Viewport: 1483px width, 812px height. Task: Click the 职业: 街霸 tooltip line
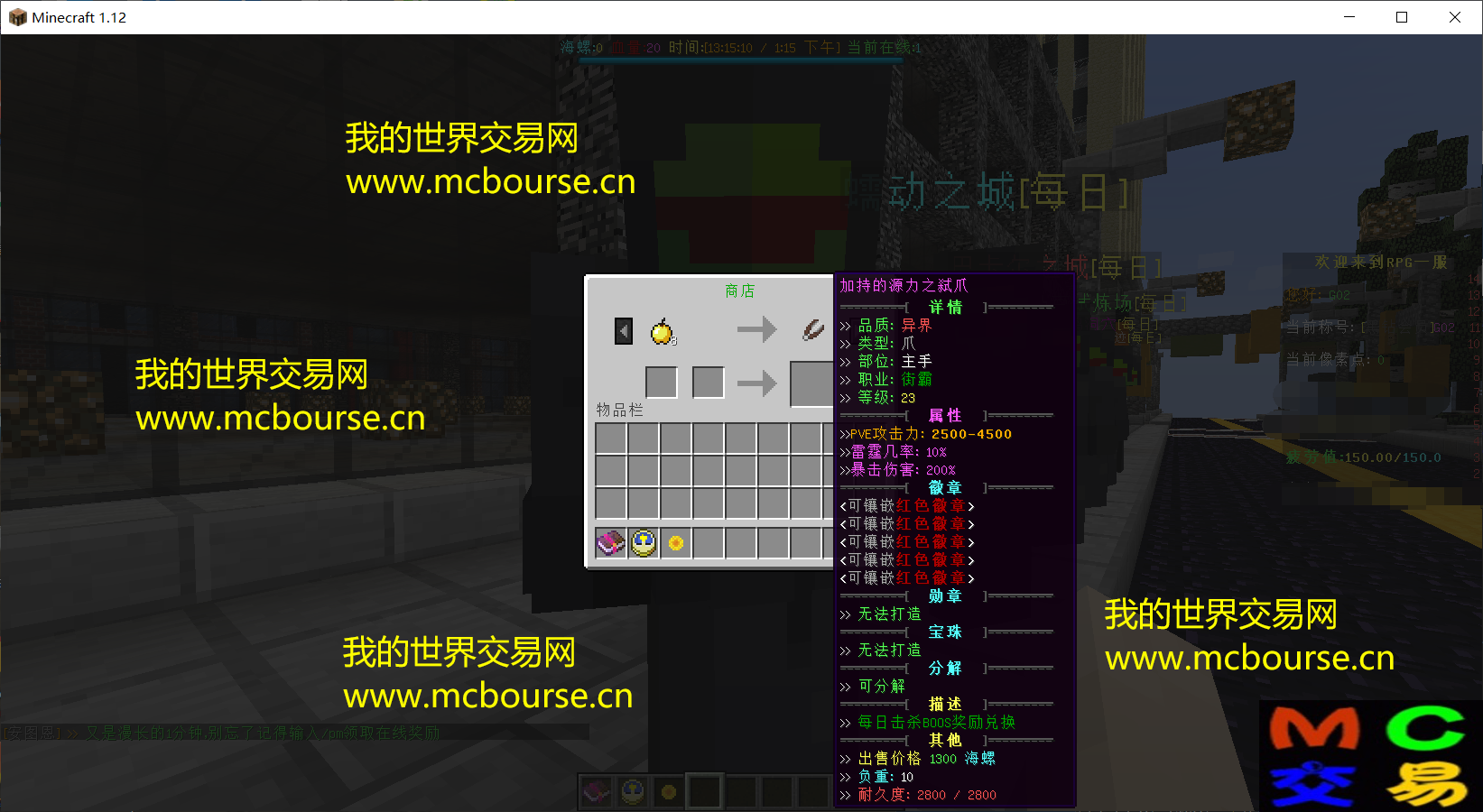tap(885, 379)
